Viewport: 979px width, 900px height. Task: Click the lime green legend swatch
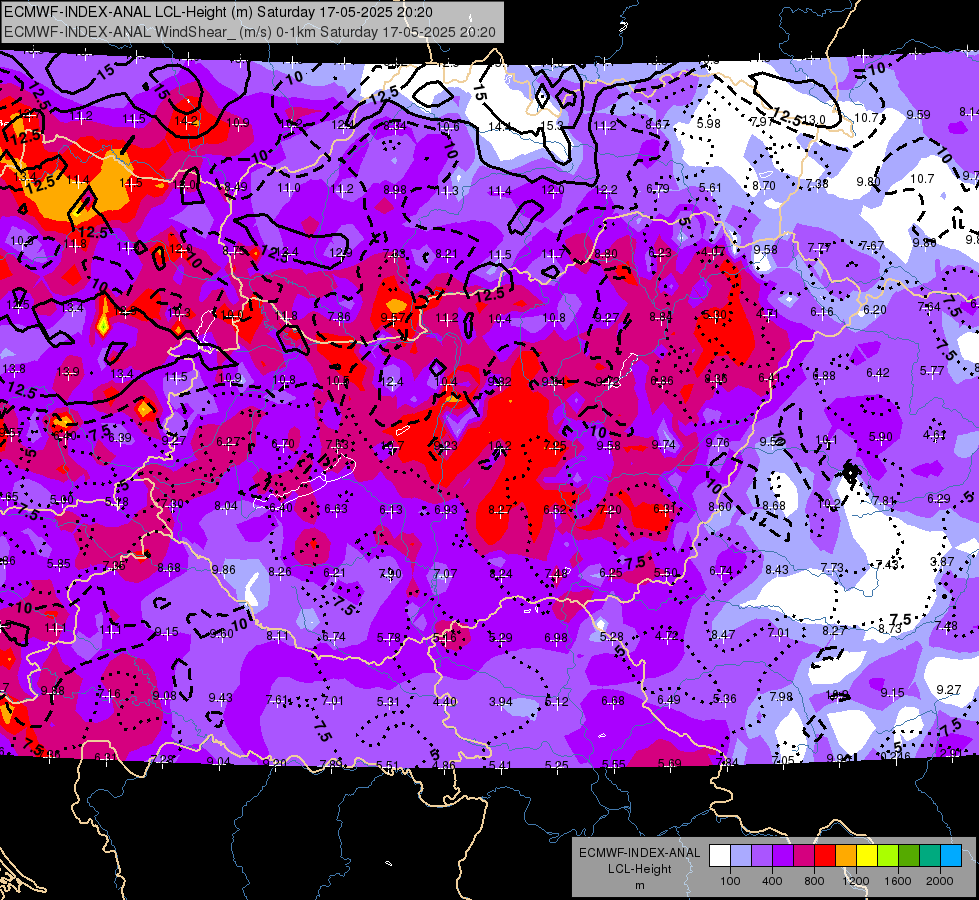tap(888, 856)
